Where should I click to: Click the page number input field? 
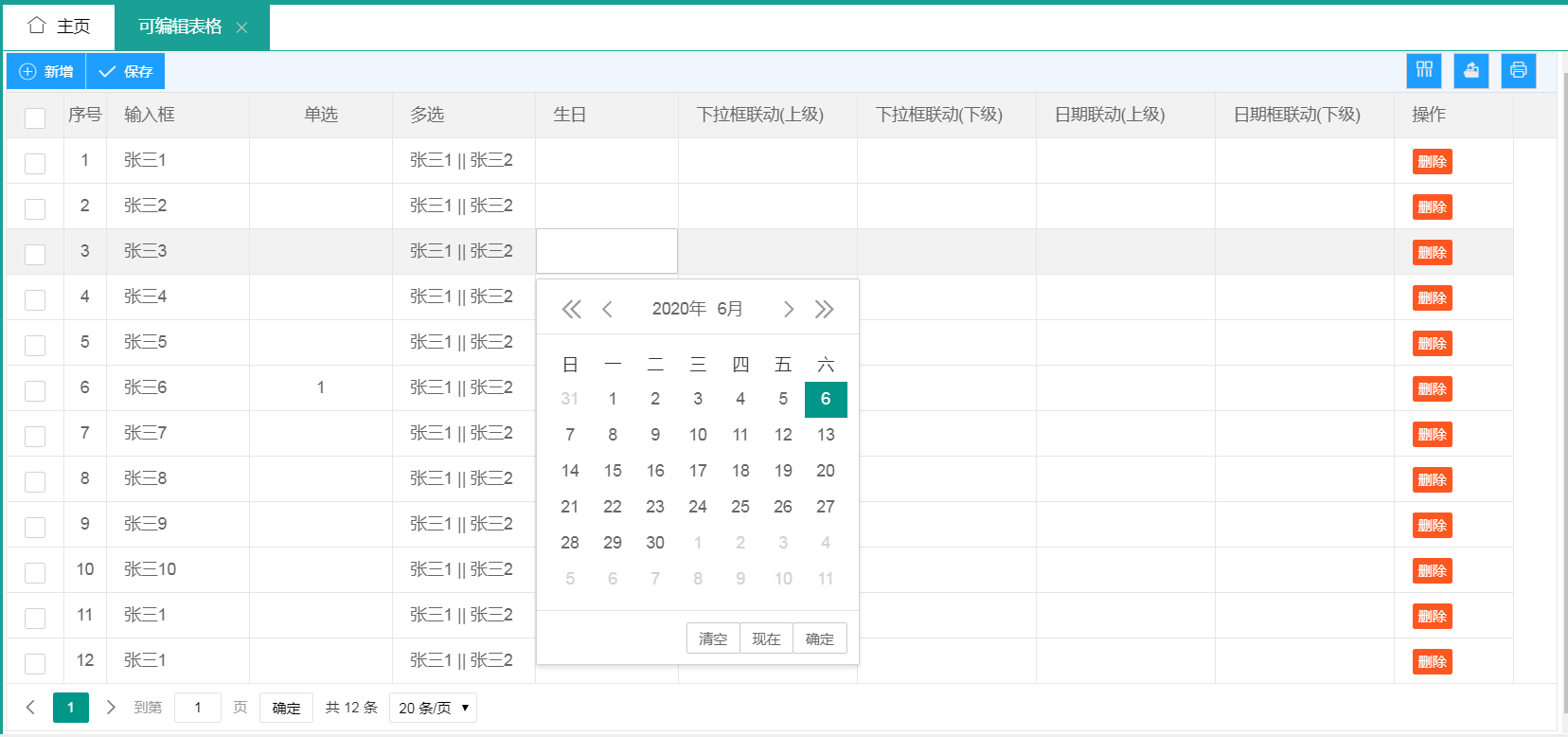pos(198,708)
